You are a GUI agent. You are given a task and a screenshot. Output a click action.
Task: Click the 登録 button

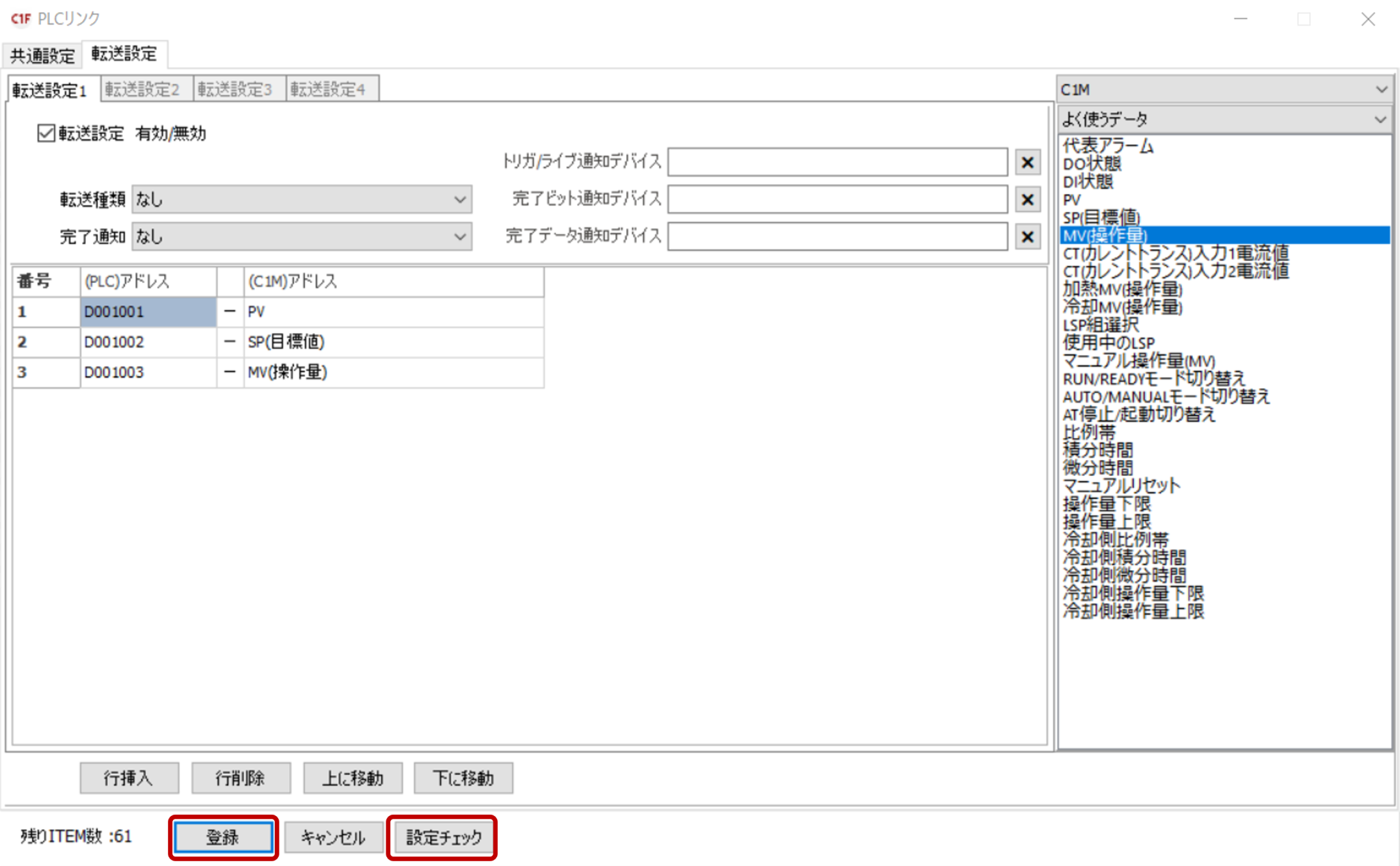223,837
